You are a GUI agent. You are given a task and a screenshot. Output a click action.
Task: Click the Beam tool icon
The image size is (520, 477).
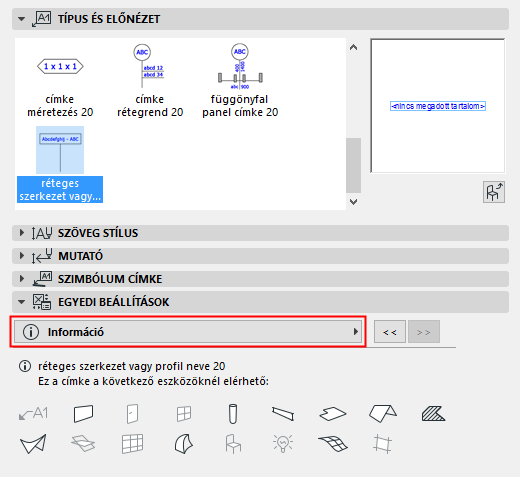click(283, 414)
